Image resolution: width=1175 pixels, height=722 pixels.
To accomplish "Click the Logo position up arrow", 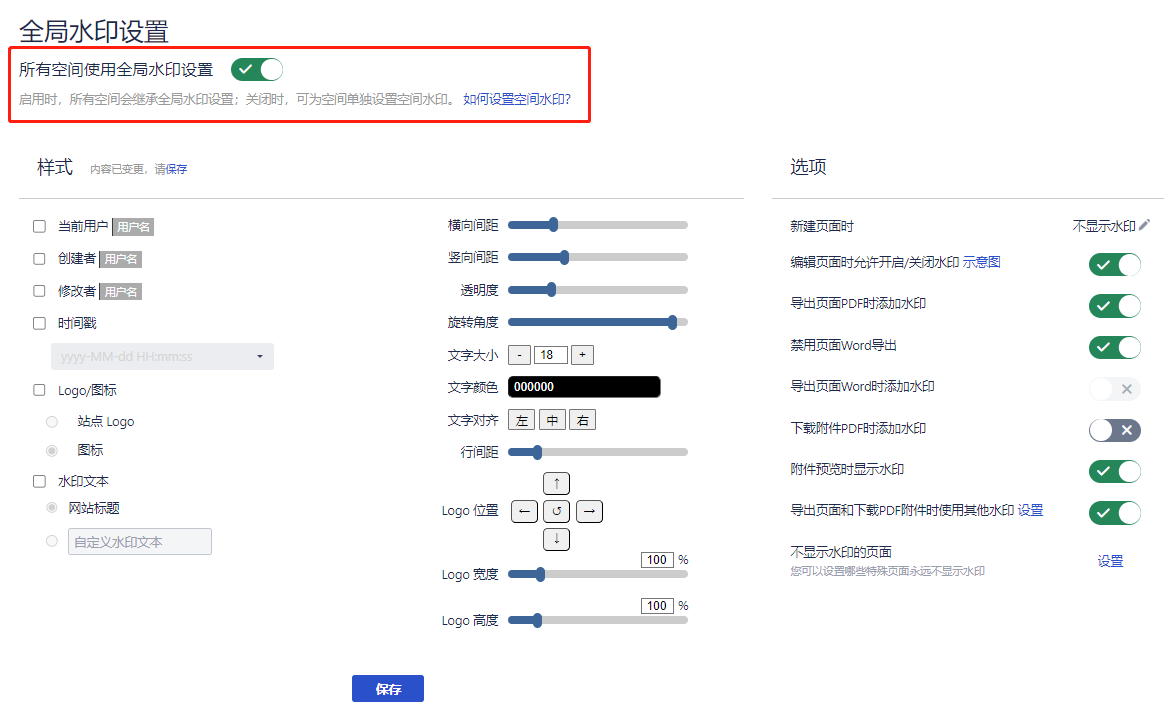I will (557, 483).
